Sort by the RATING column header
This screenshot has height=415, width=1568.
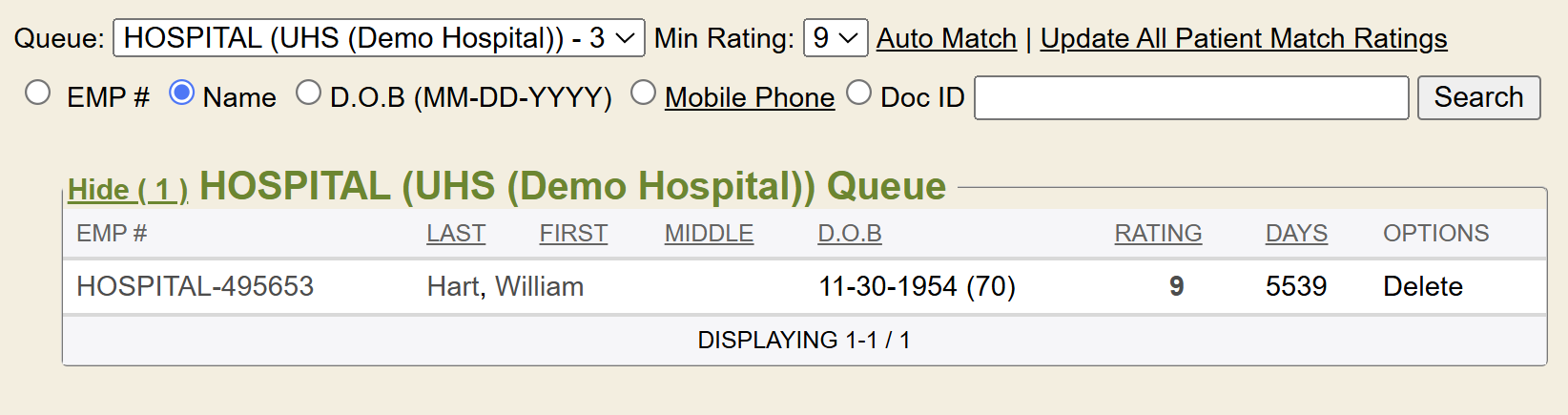tap(1158, 234)
